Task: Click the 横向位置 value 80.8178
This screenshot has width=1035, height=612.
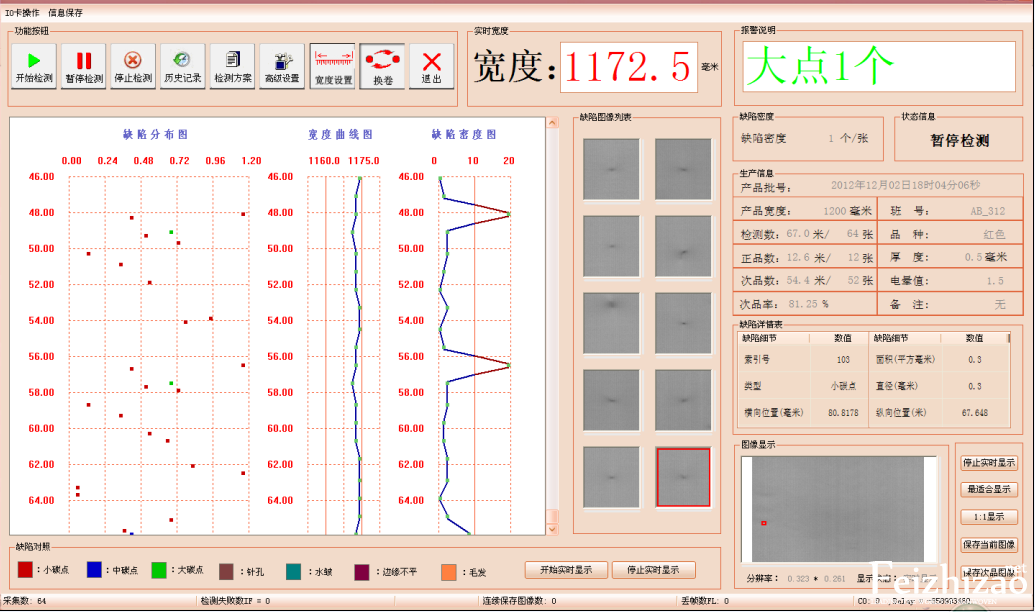Action: pyautogui.click(x=844, y=413)
